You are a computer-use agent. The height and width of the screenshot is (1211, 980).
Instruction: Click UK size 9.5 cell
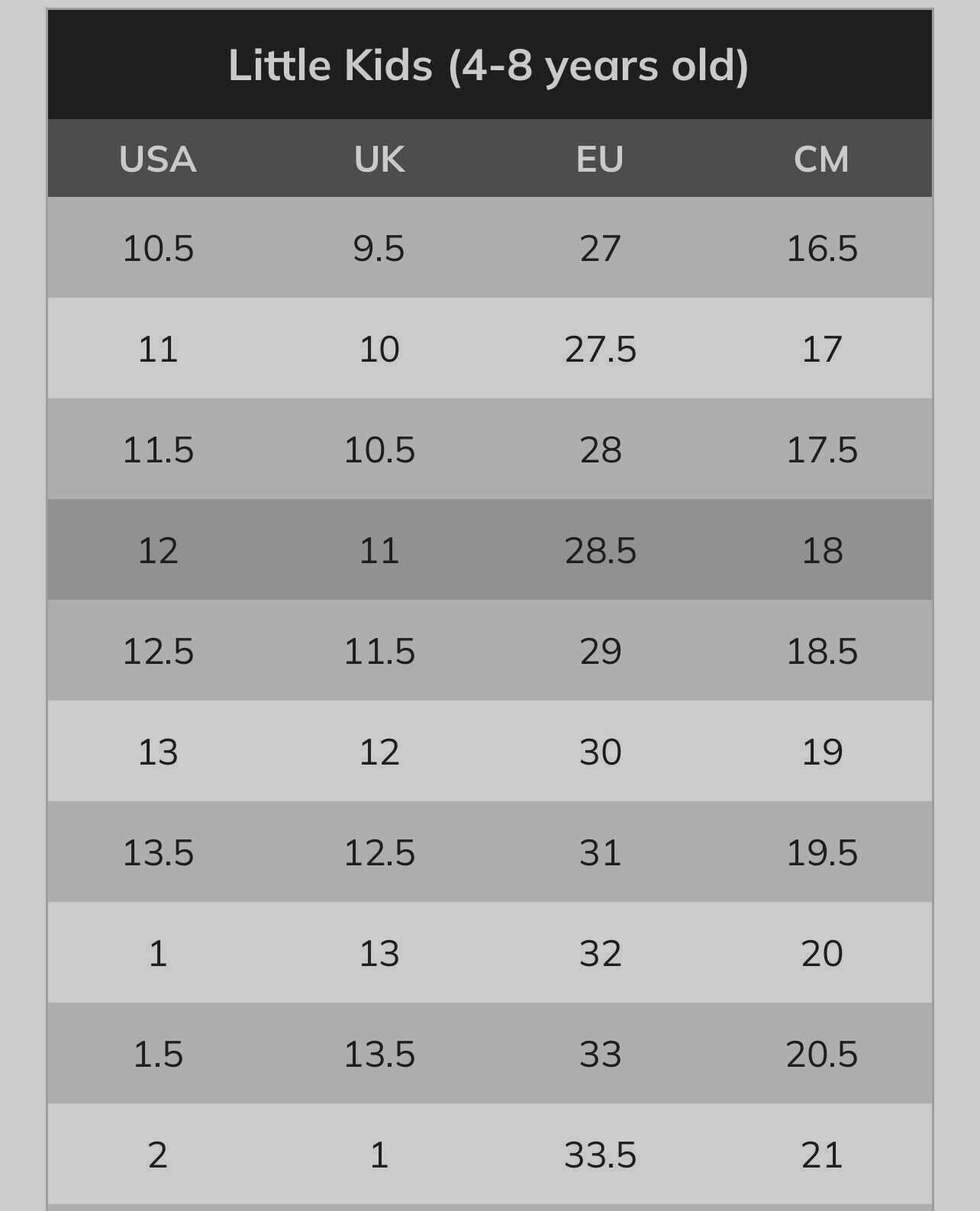[x=379, y=249]
